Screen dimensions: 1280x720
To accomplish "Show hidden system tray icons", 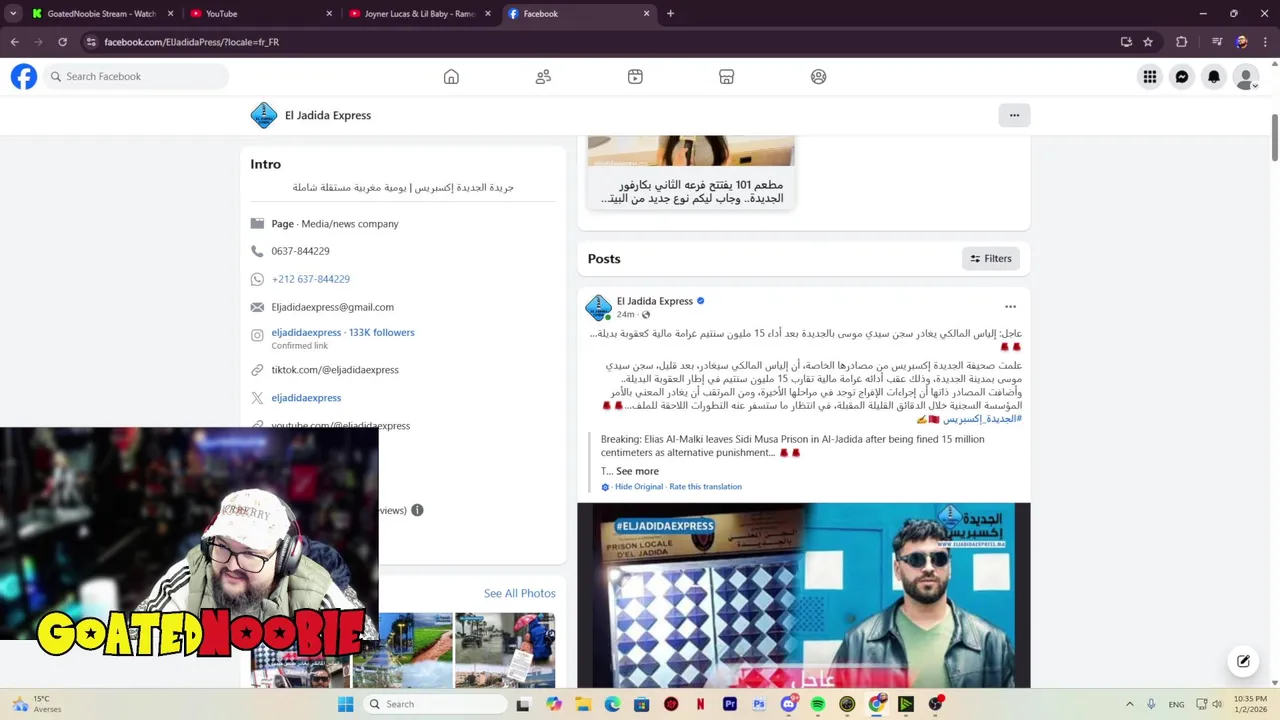I will pyautogui.click(x=1130, y=704).
